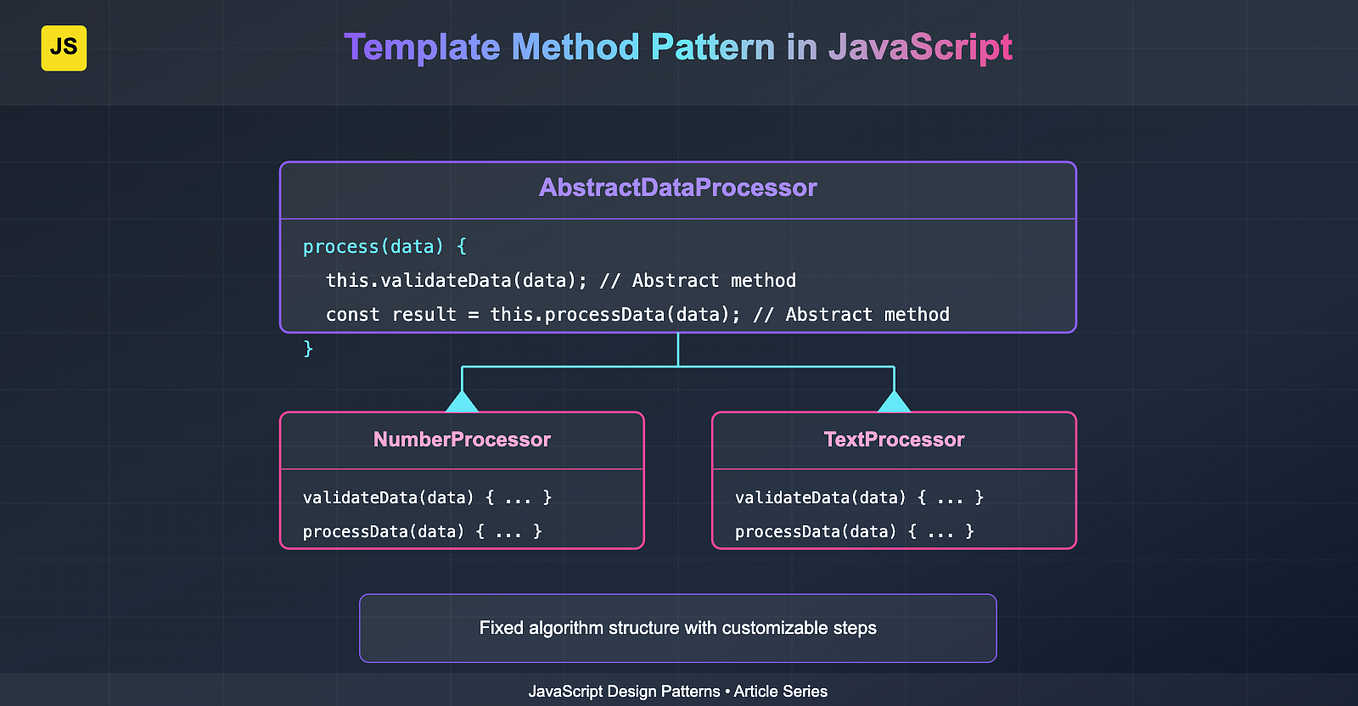
Task: Collapse the TextProcessor class box
Action: [893, 480]
